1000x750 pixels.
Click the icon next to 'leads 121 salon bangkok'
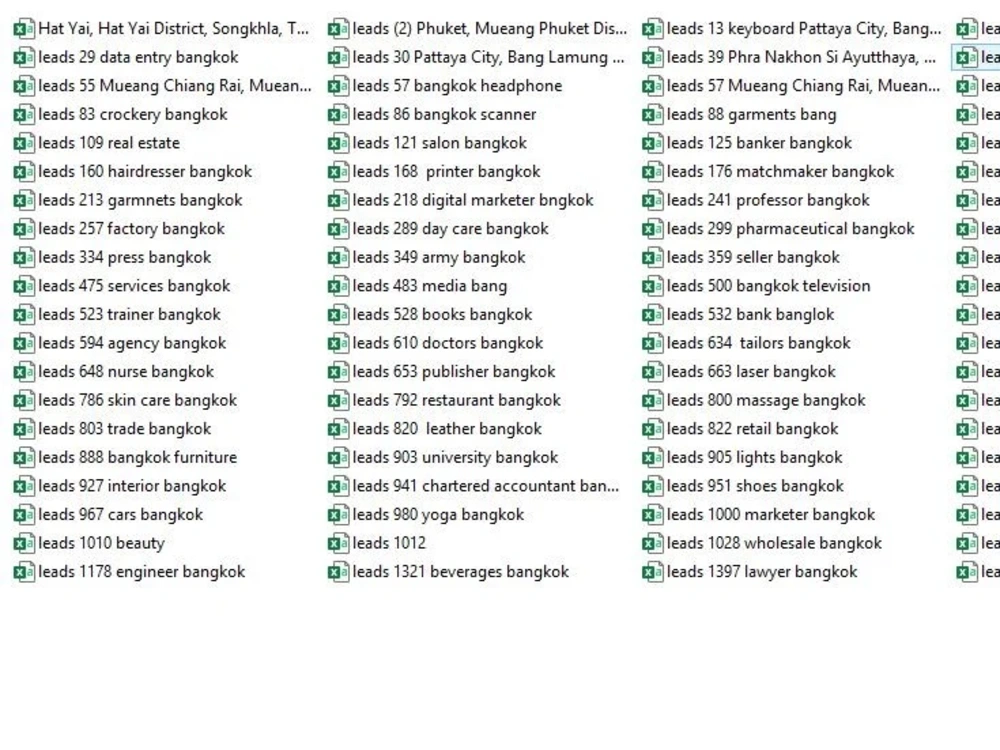(x=338, y=143)
